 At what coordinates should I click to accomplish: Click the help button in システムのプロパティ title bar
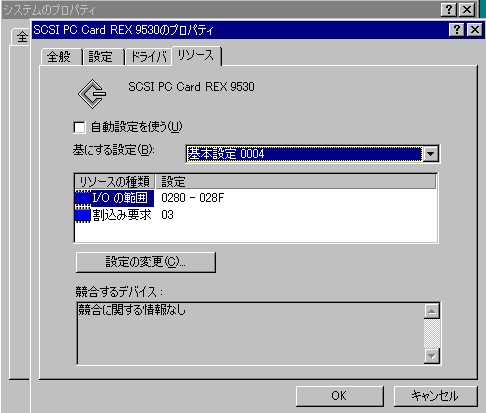click(449, 10)
